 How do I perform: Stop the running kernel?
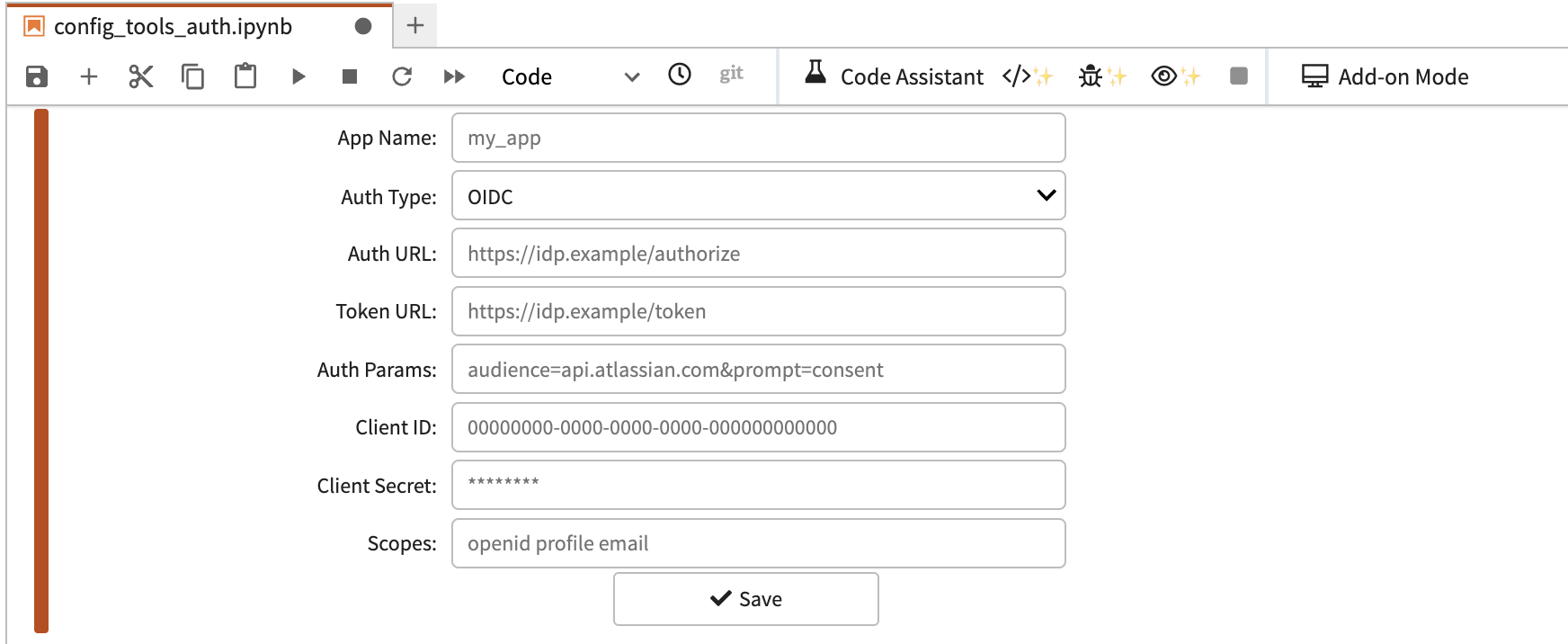tap(350, 76)
